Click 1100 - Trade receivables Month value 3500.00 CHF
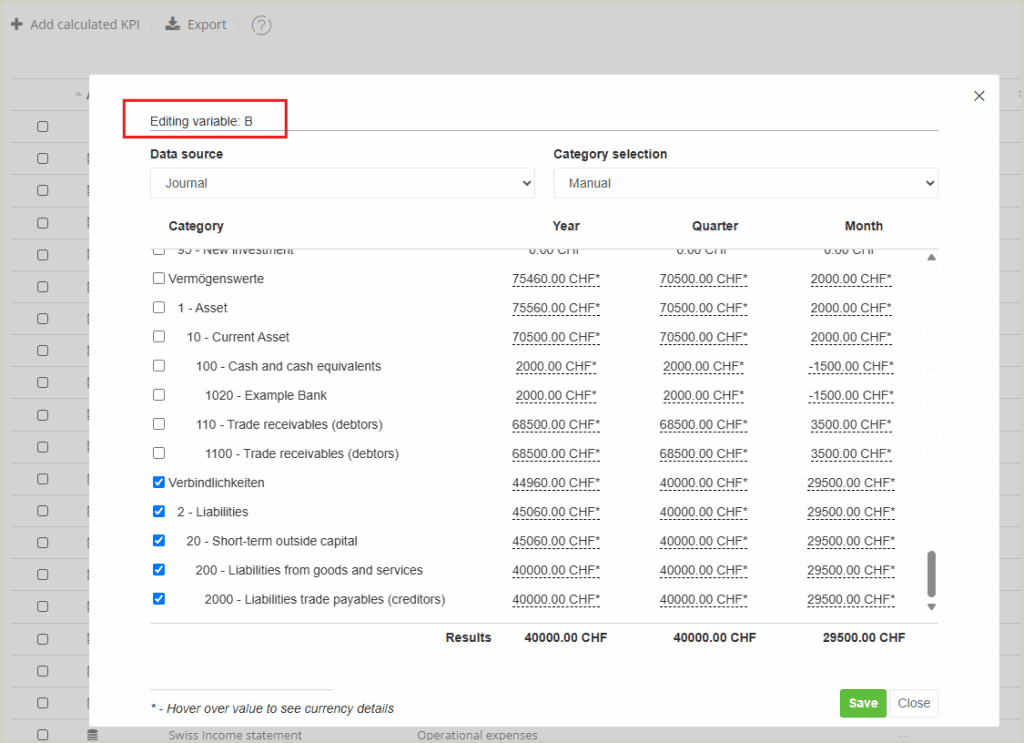 [851, 454]
